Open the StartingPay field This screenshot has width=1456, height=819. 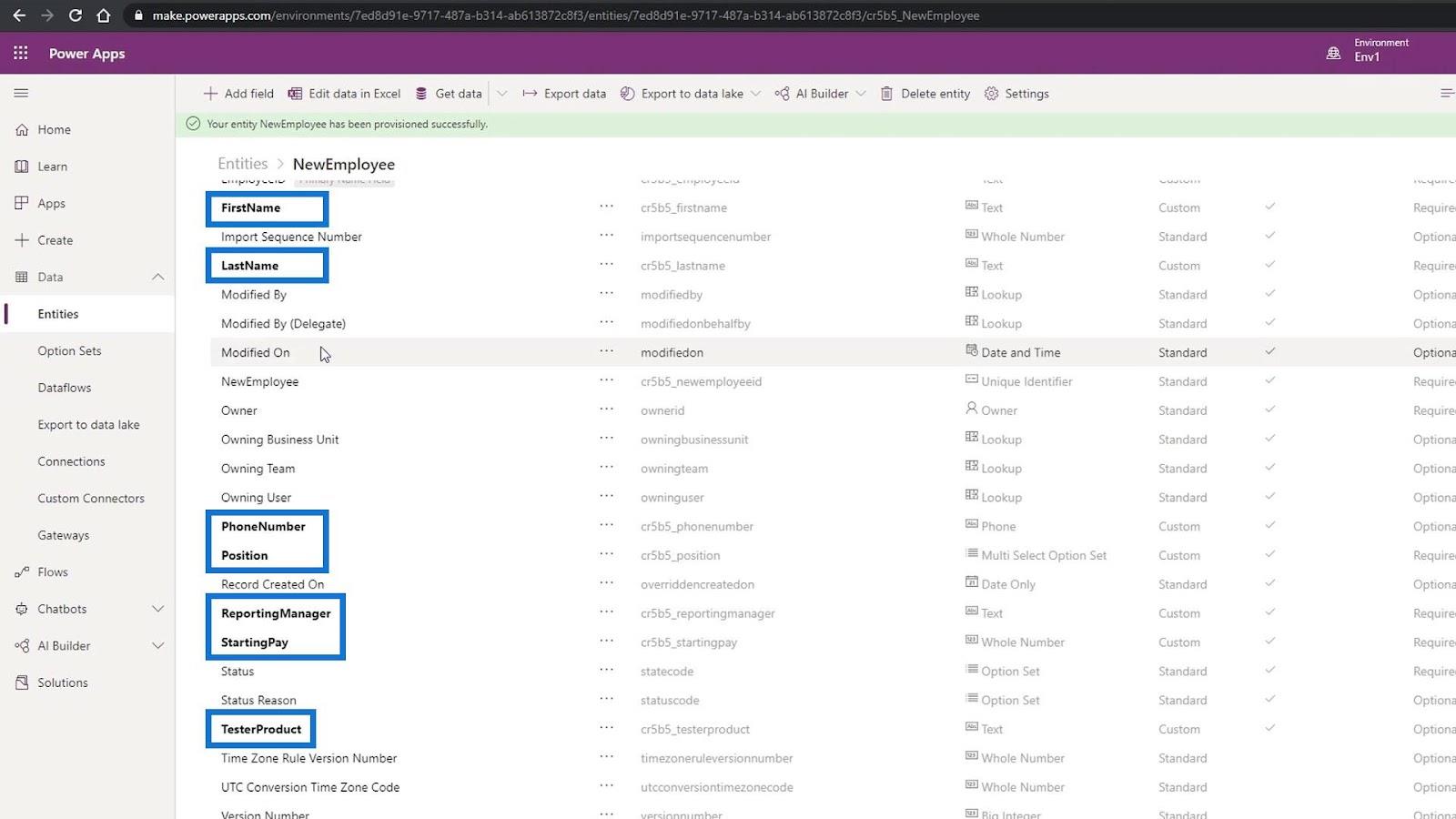254,642
